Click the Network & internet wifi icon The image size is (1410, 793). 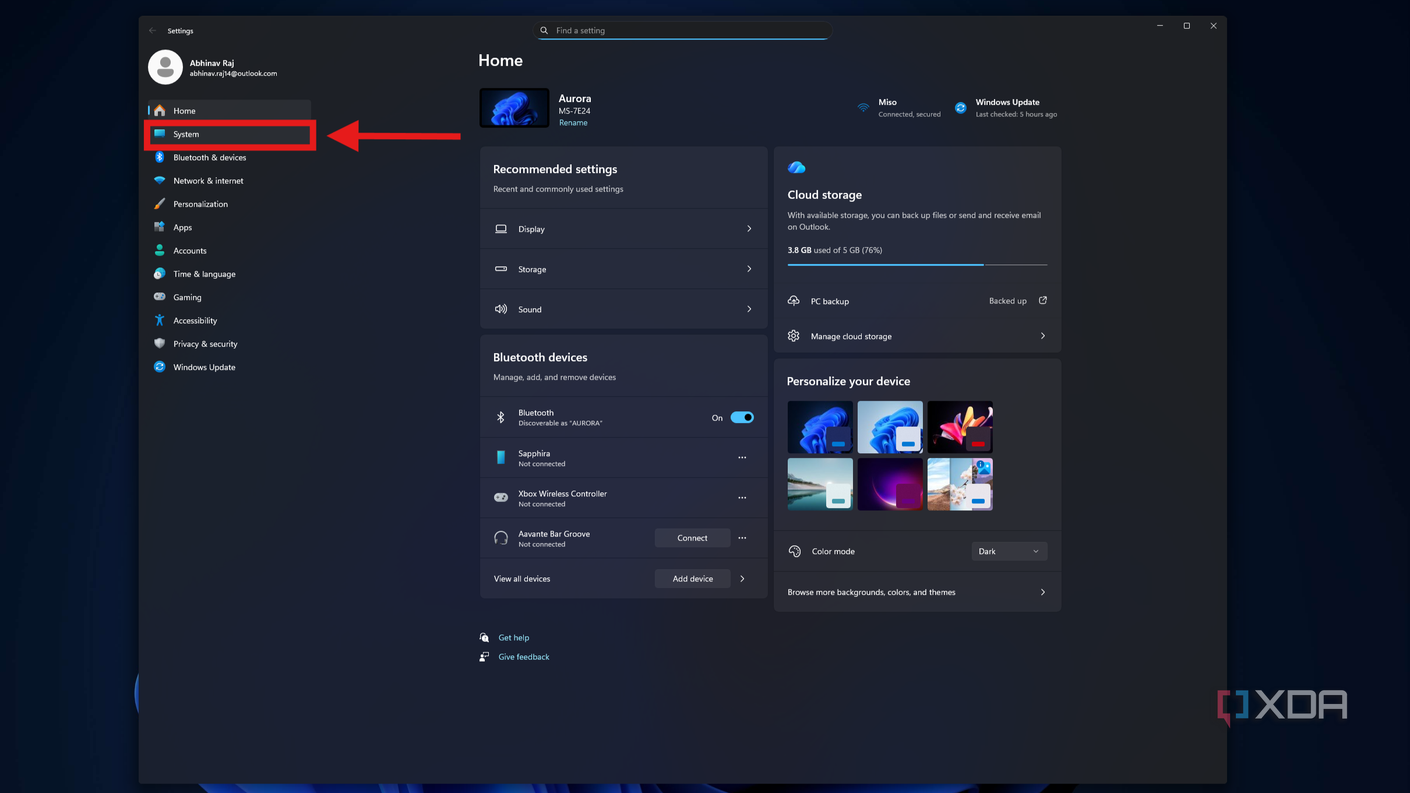click(159, 180)
